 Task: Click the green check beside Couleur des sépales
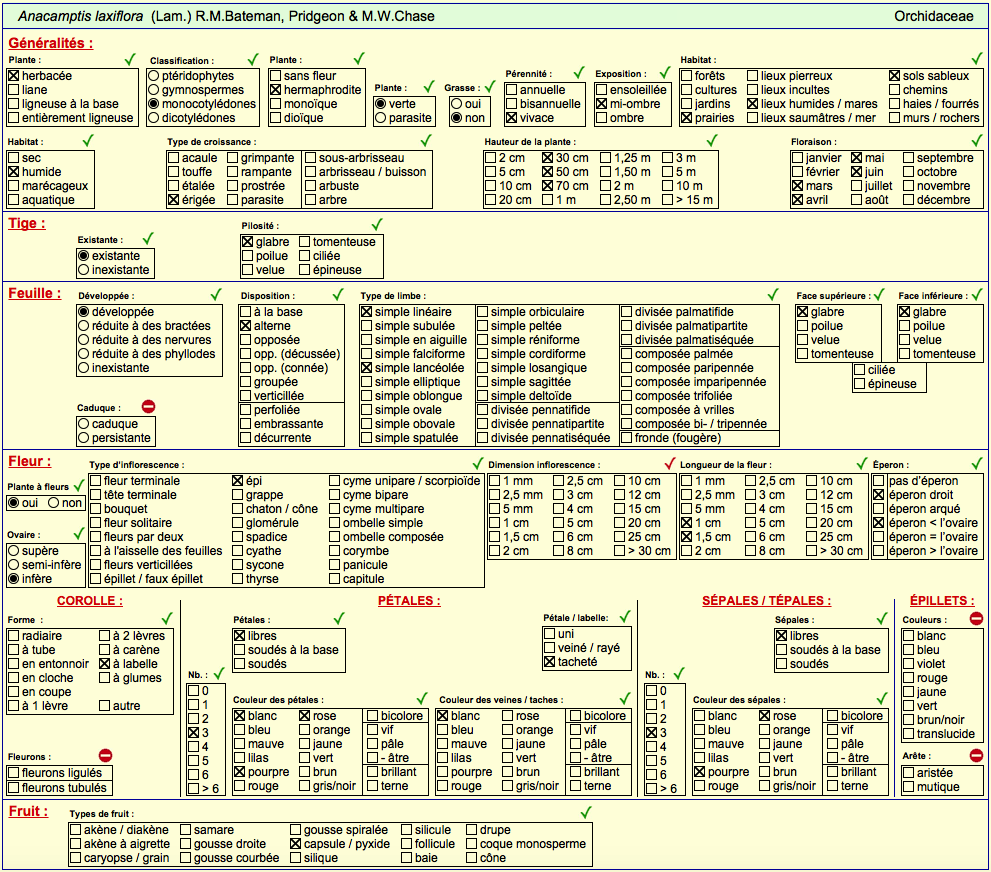coord(882,698)
